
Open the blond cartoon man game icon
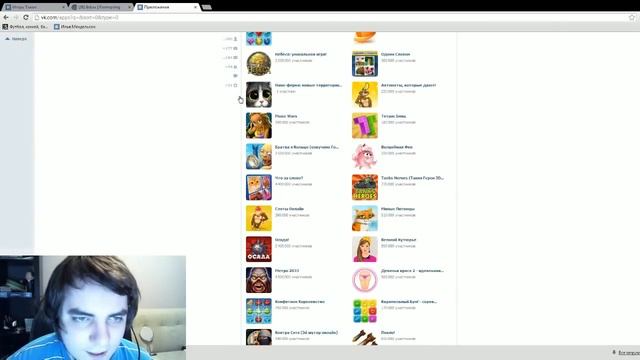click(x=259, y=156)
